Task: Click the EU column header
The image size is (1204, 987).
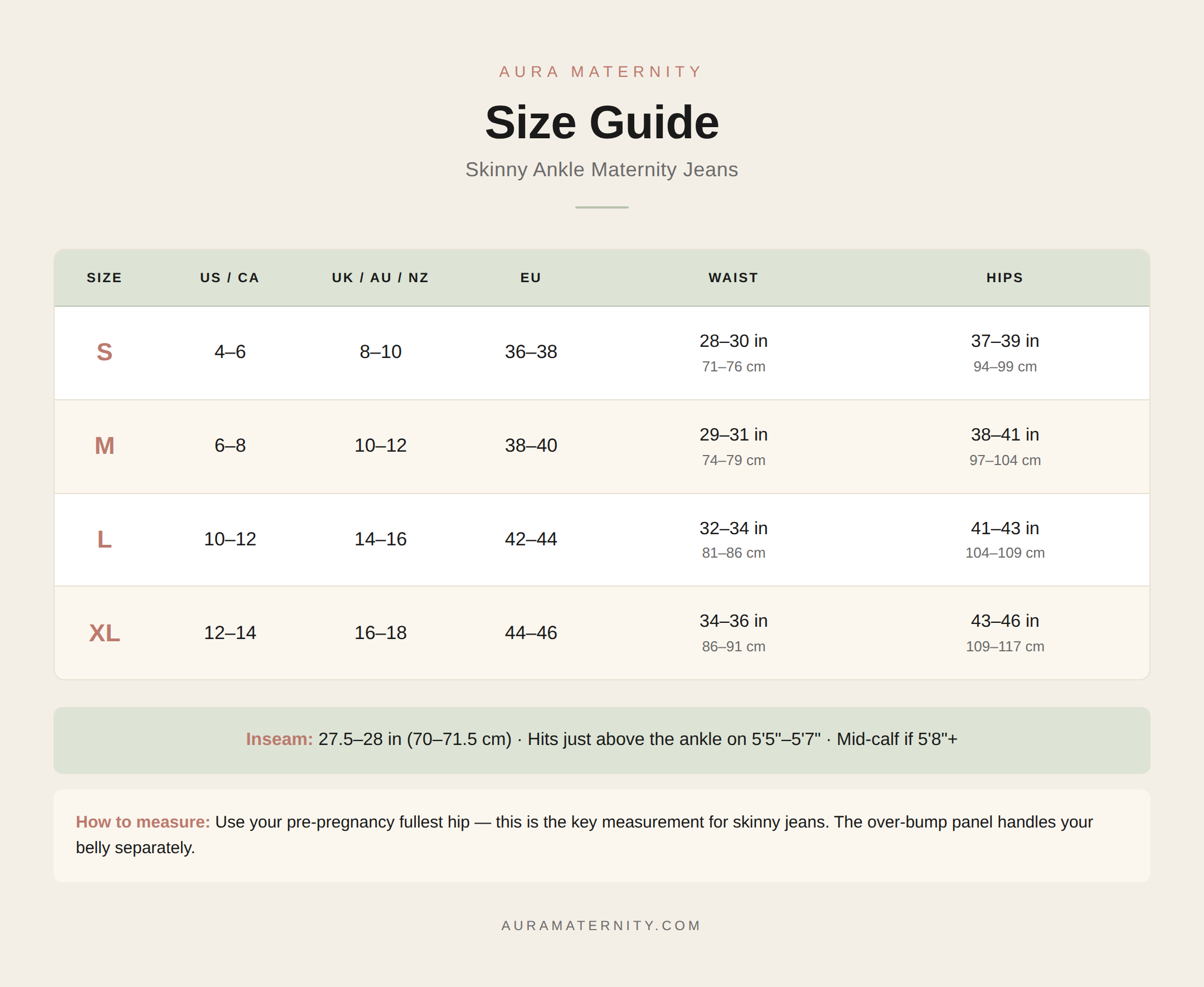Action: tap(531, 278)
